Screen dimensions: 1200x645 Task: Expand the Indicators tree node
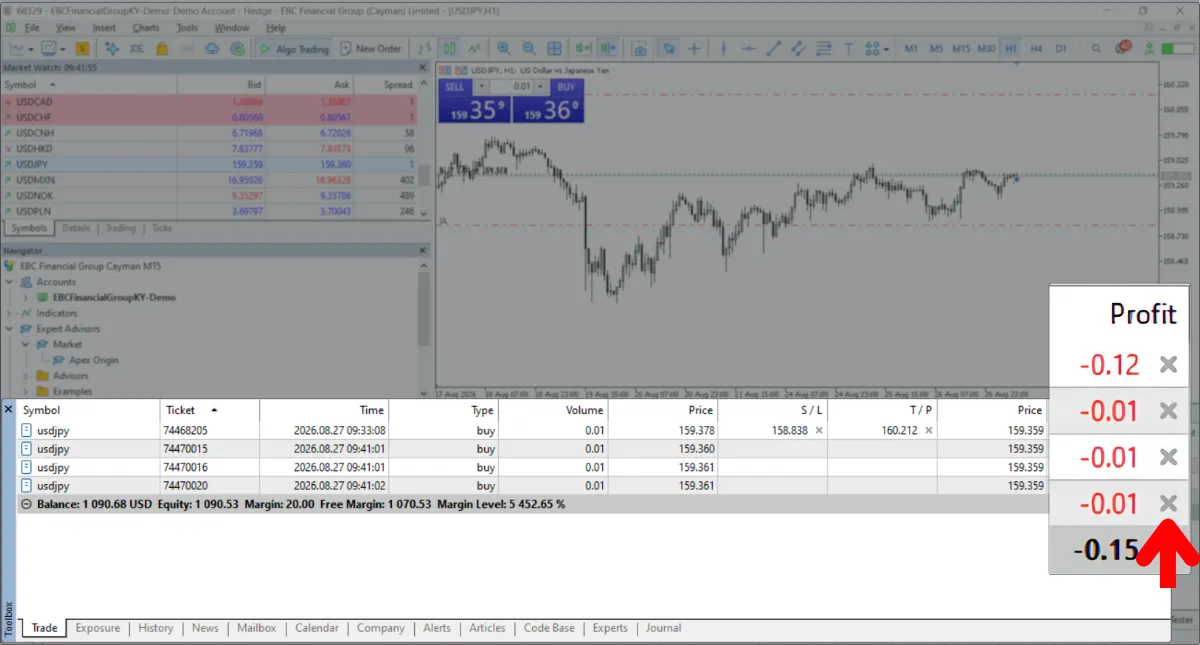coord(10,313)
